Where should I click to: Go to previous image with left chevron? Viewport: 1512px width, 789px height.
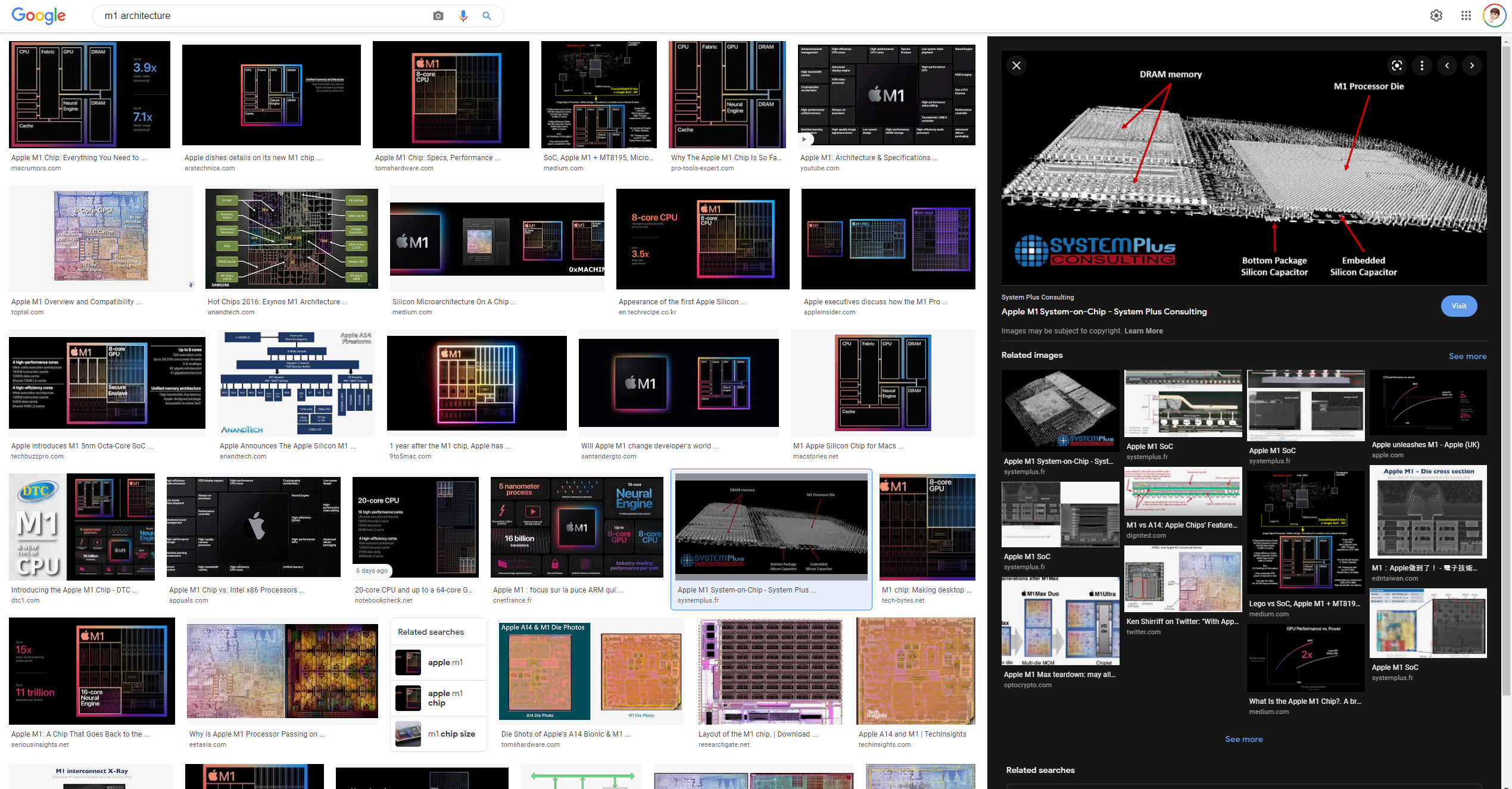(1447, 66)
